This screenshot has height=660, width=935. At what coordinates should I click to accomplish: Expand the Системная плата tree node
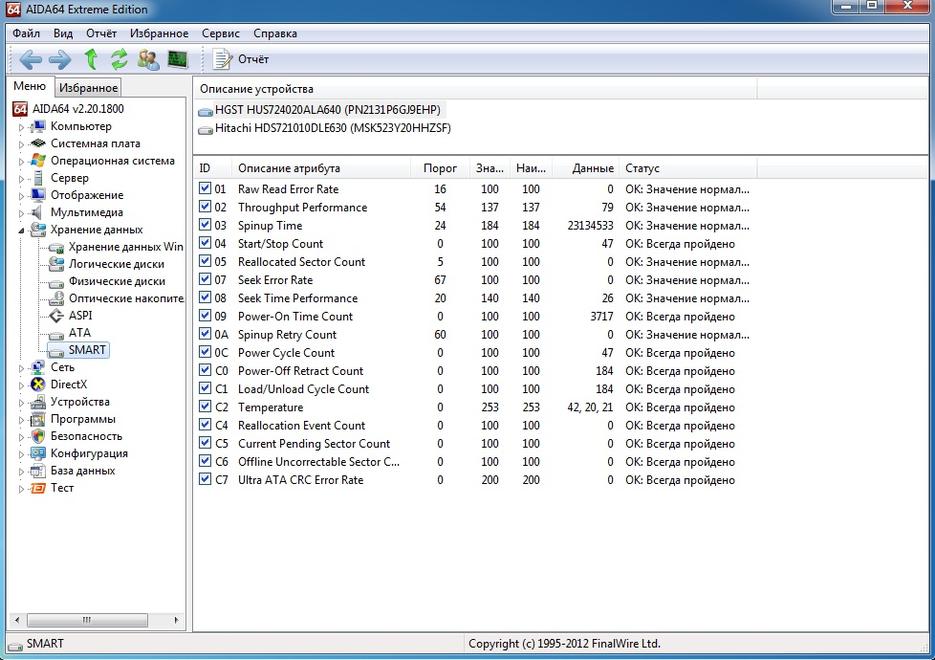coord(21,144)
